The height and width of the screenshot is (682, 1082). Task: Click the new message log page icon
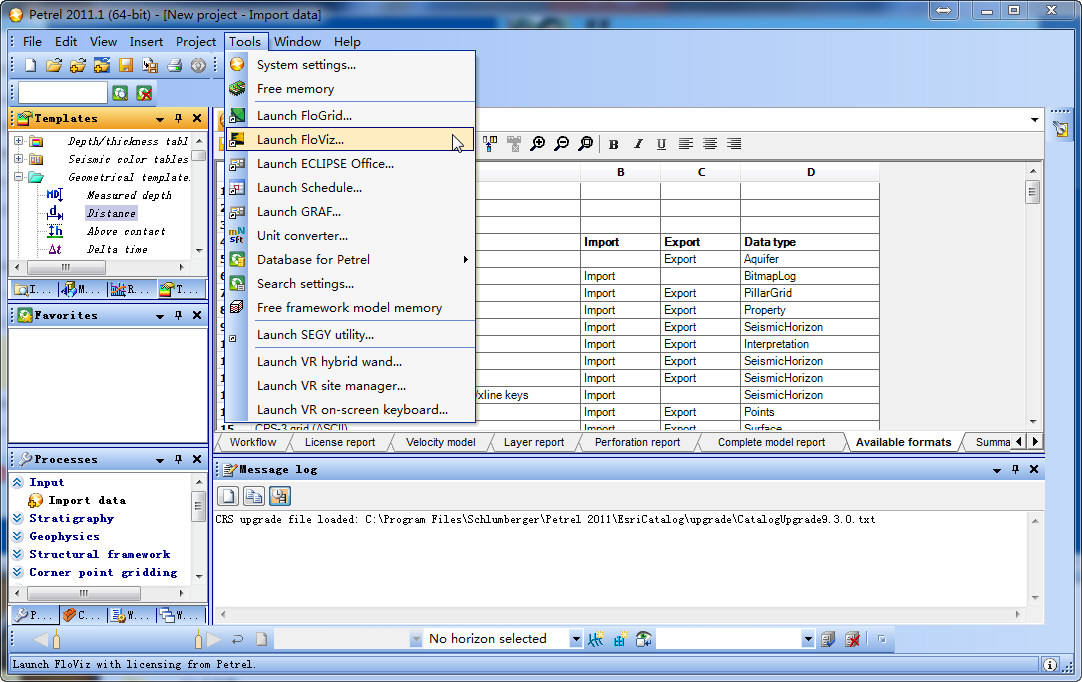pyautogui.click(x=228, y=496)
